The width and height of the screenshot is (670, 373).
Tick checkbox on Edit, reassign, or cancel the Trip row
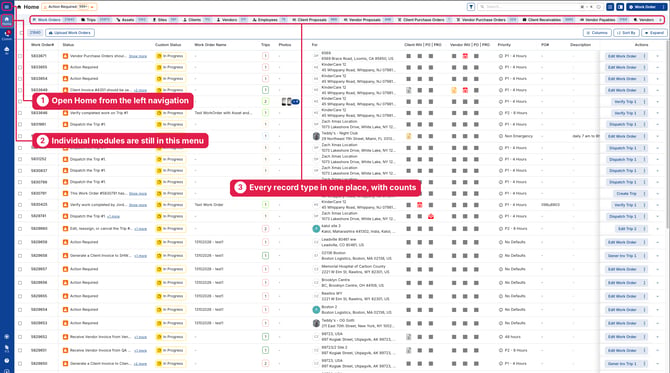pos(20,229)
